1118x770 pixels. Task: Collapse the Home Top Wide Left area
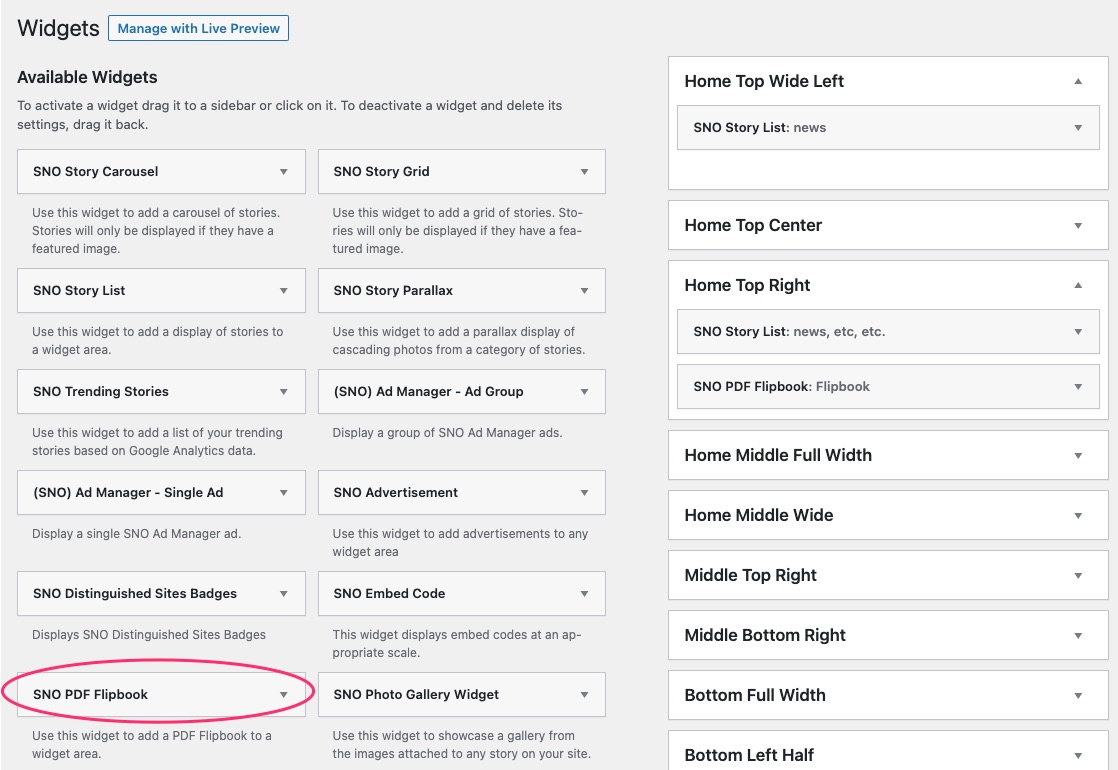coord(1078,81)
